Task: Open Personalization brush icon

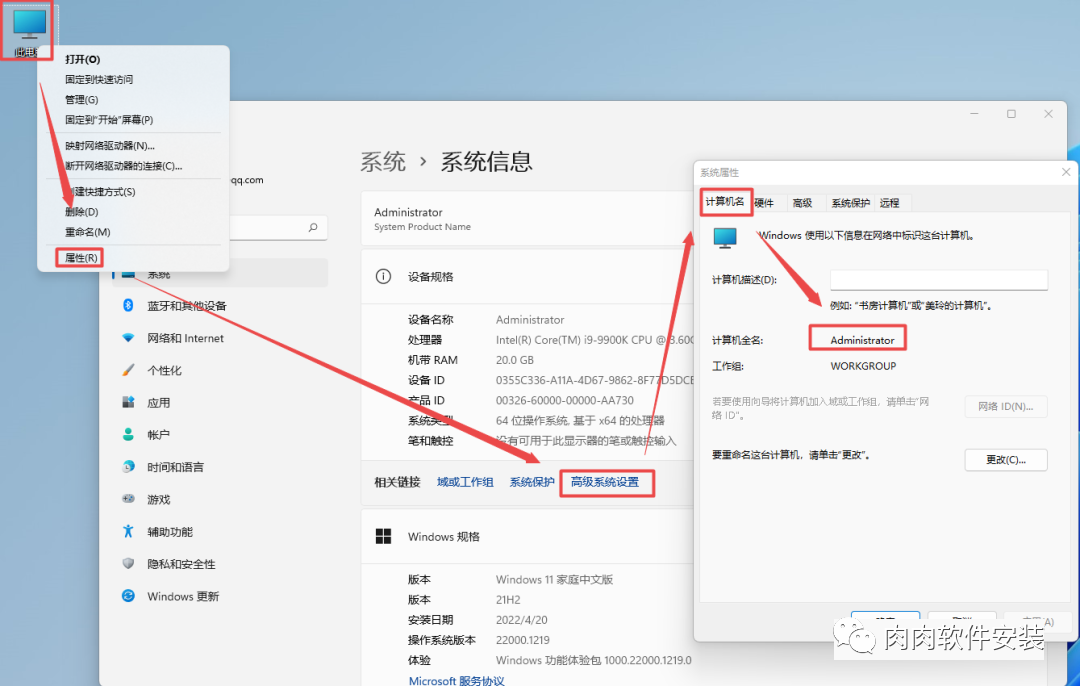Action: tap(128, 370)
